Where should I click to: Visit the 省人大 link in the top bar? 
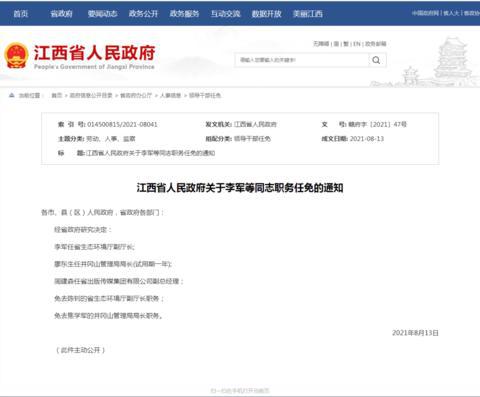click(x=451, y=13)
